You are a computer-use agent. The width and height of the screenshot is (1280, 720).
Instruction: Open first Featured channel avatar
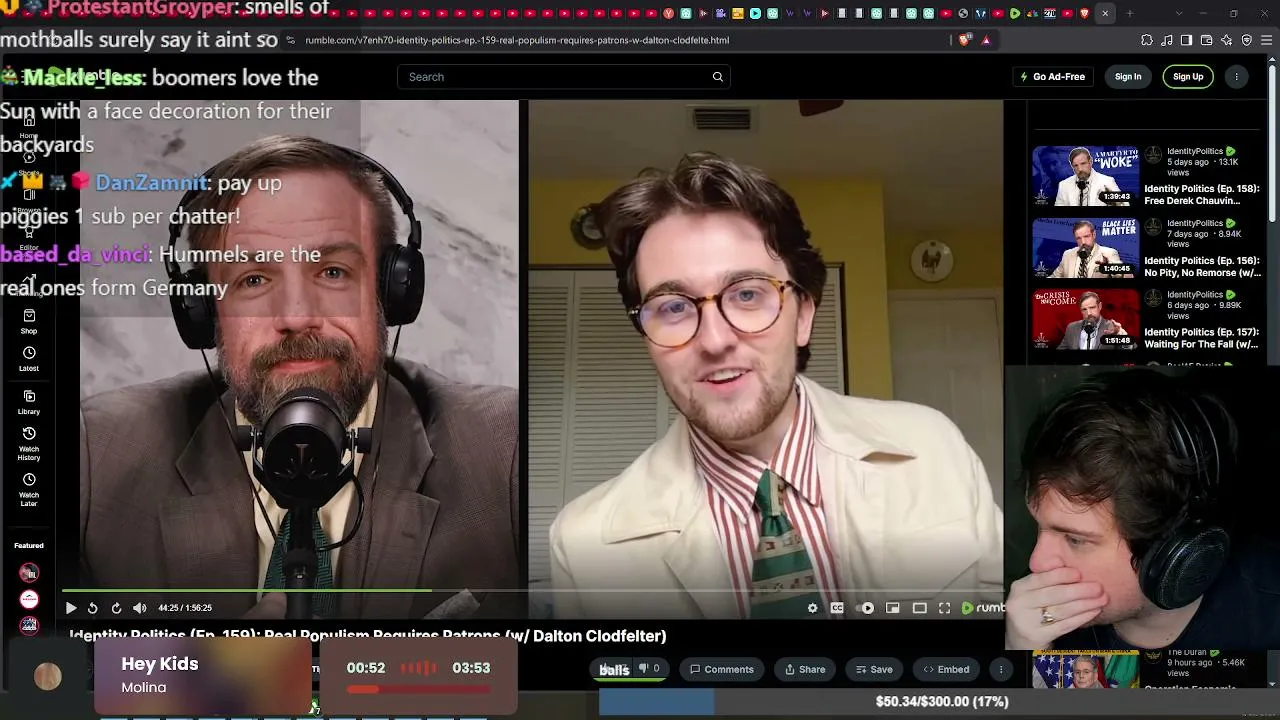click(29, 573)
